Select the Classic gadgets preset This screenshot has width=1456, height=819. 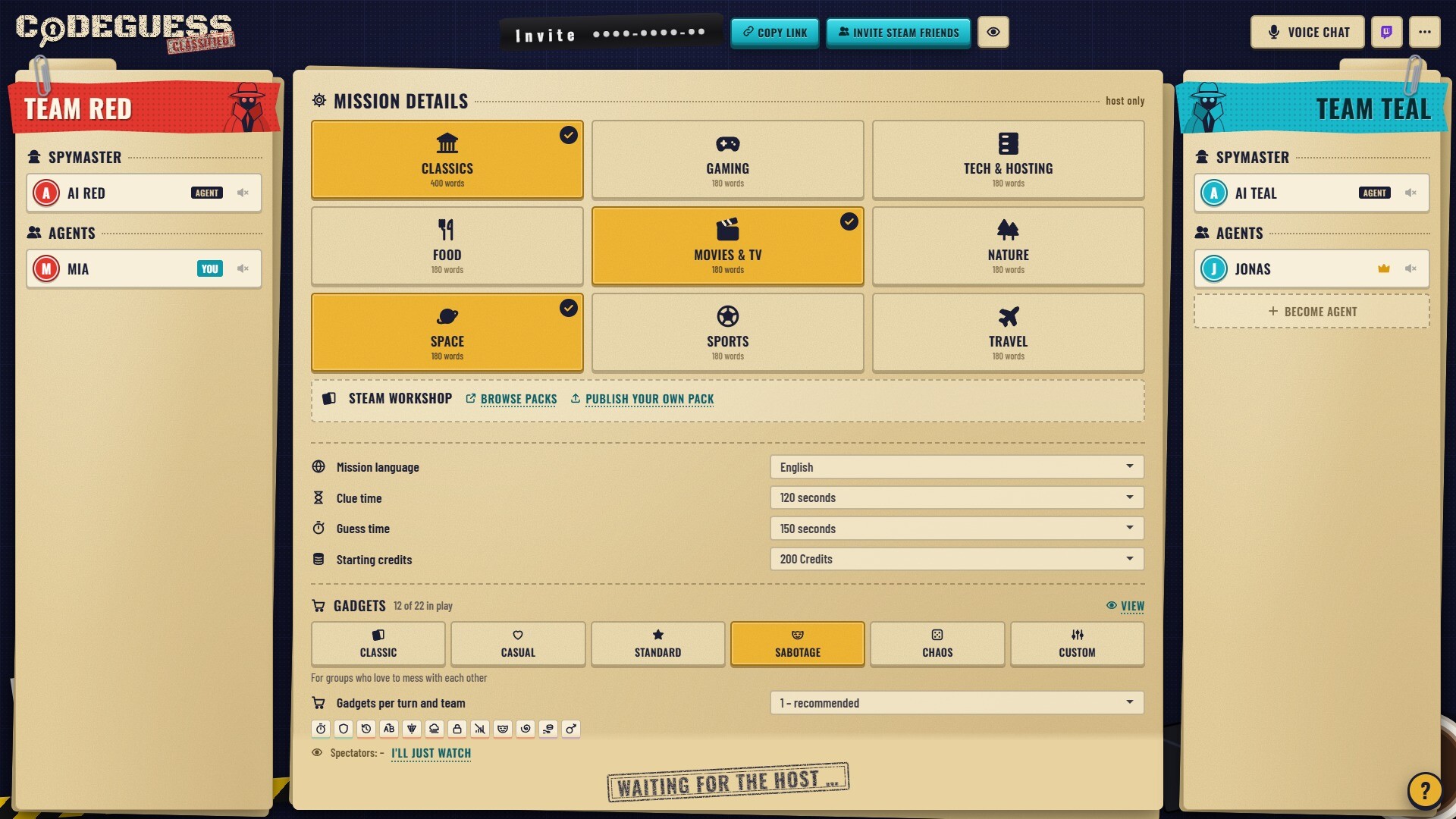[x=378, y=644]
